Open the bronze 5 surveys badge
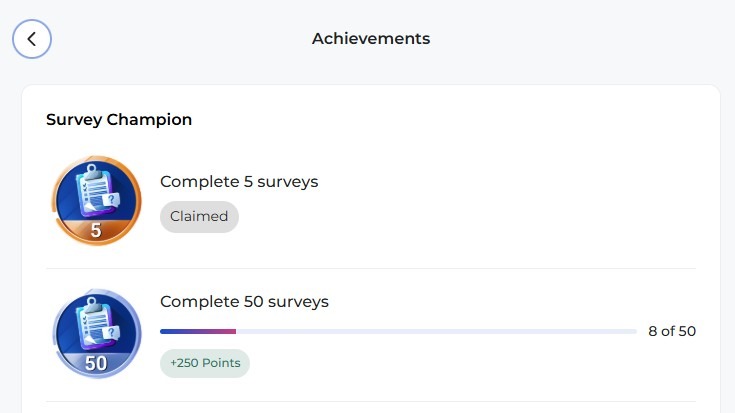The image size is (735, 413). point(96,201)
